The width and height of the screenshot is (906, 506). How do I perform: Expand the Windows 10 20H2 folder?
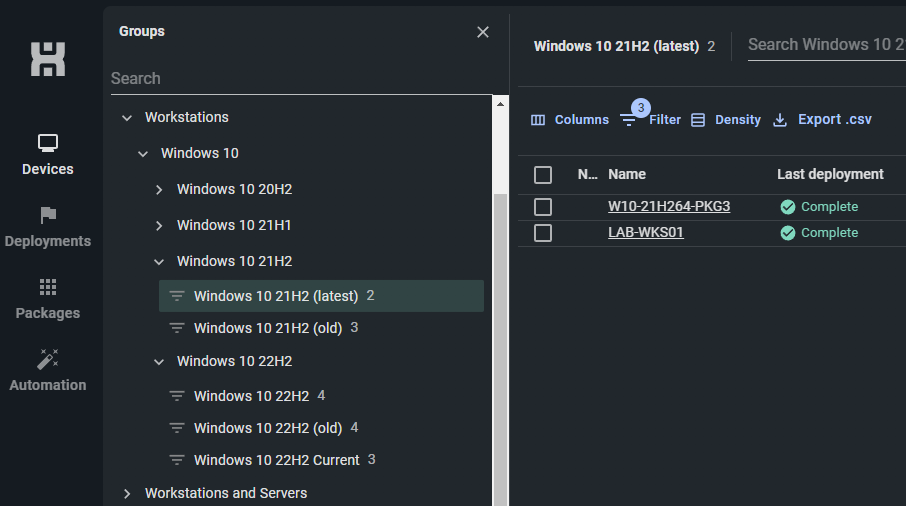[x=159, y=189]
